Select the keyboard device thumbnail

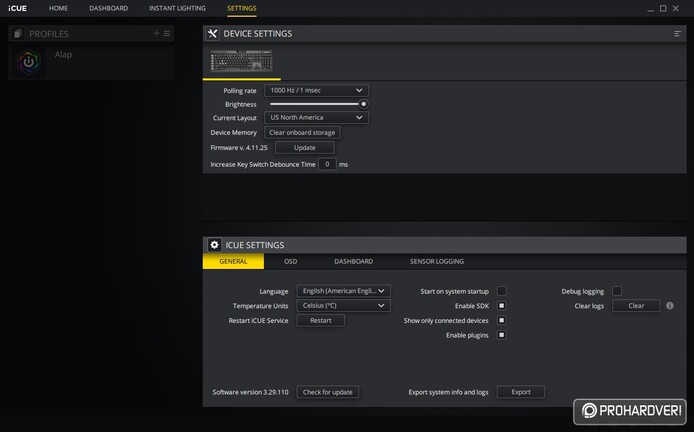241,61
